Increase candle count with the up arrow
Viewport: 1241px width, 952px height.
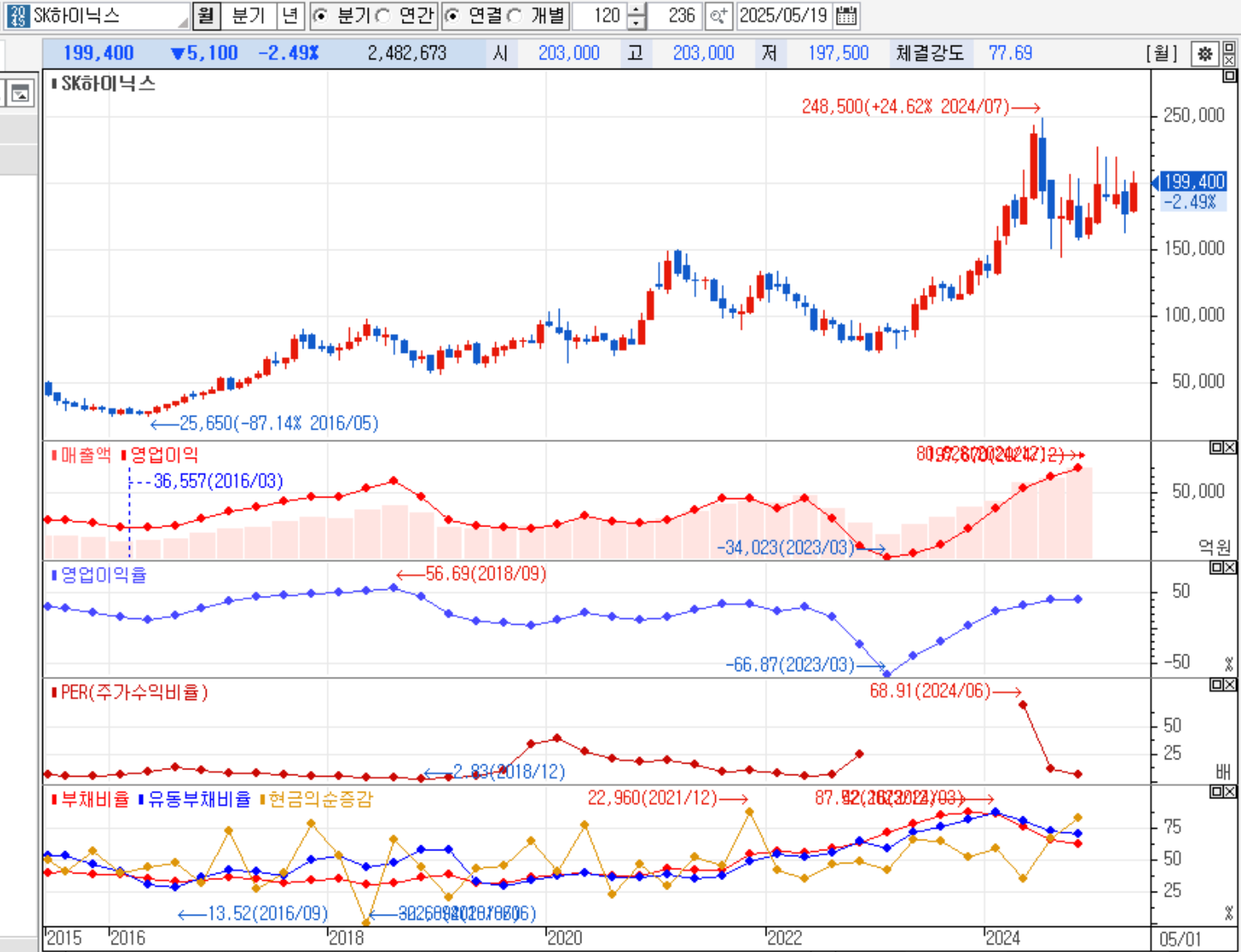point(636,10)
